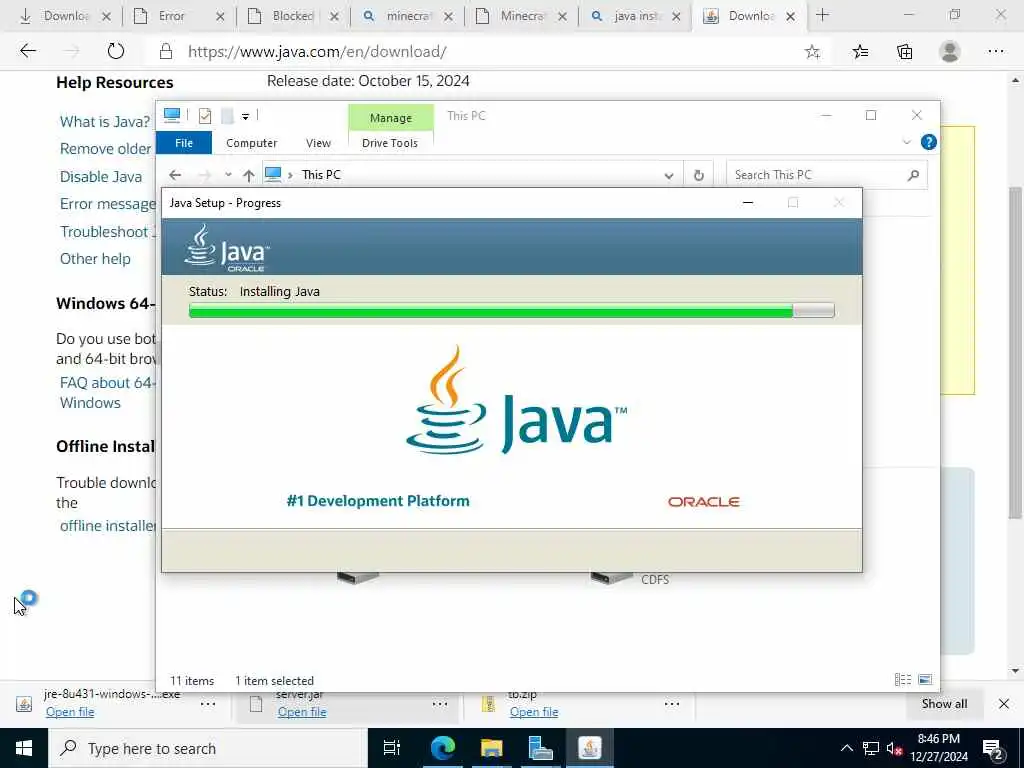Viewport: 1024px width, 768px height.
Task: Open the Other help link
Action: coord(95,259)
